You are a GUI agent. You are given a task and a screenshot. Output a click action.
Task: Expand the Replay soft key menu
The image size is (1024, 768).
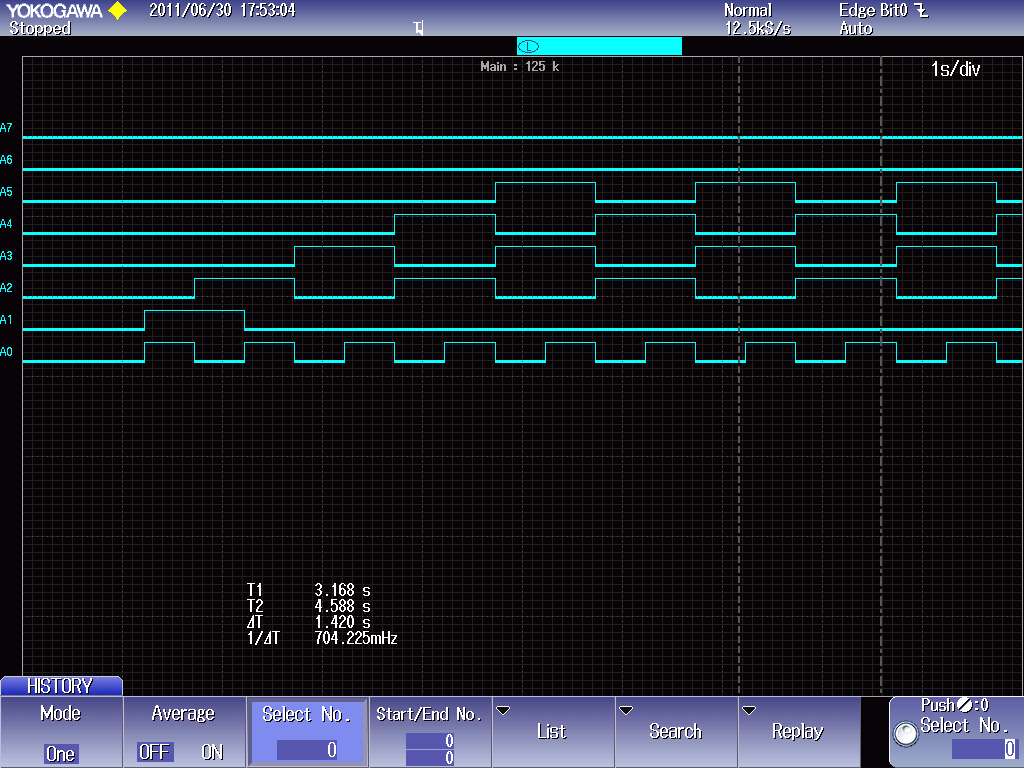[799, 732]
